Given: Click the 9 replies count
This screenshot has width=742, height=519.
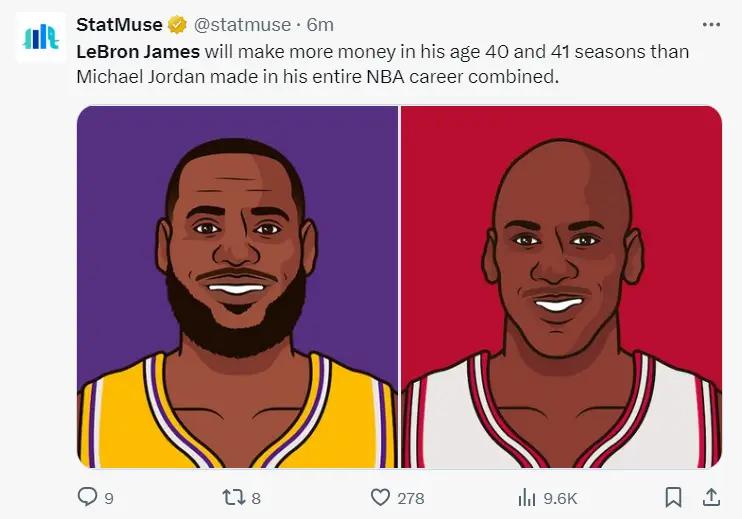Looking at the screenshot, I should (108, 498).
